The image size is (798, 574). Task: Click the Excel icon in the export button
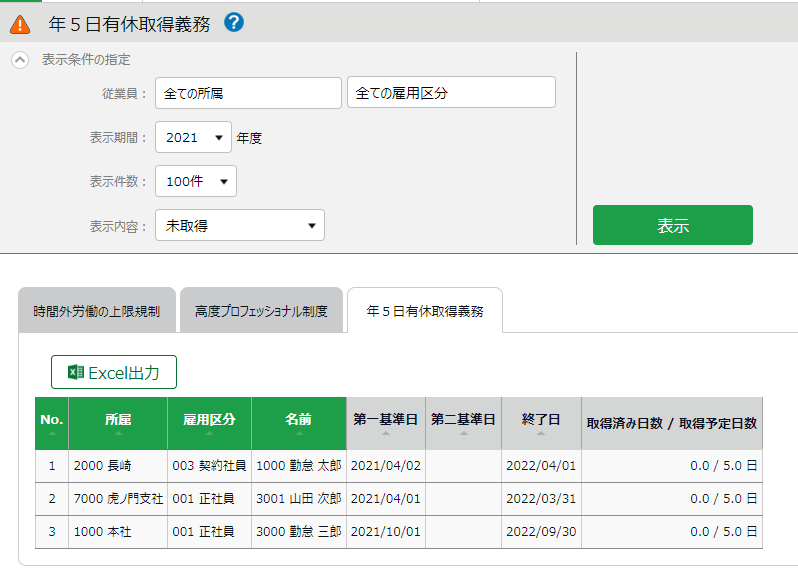pos(75,372)
